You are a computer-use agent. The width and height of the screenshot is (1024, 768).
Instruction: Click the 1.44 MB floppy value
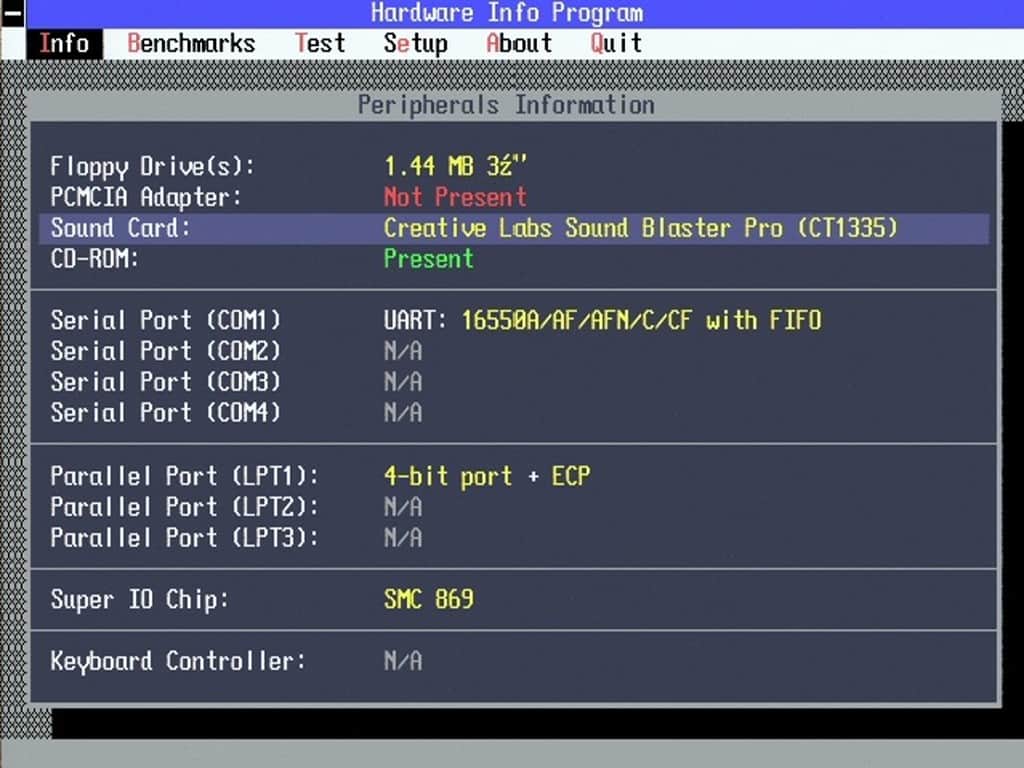coord(455,167)
